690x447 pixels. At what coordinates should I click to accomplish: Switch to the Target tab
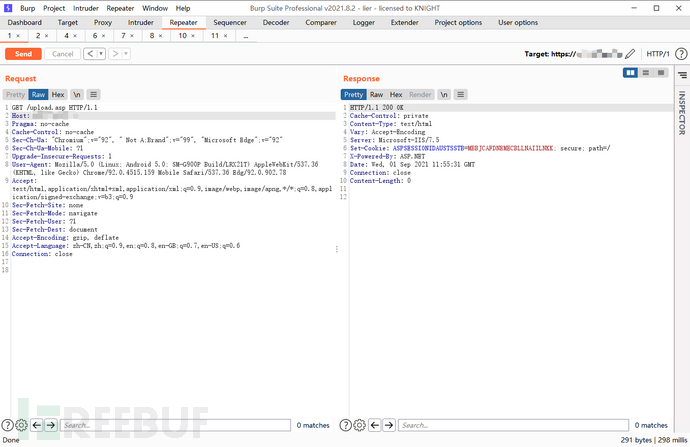[68, 22]
